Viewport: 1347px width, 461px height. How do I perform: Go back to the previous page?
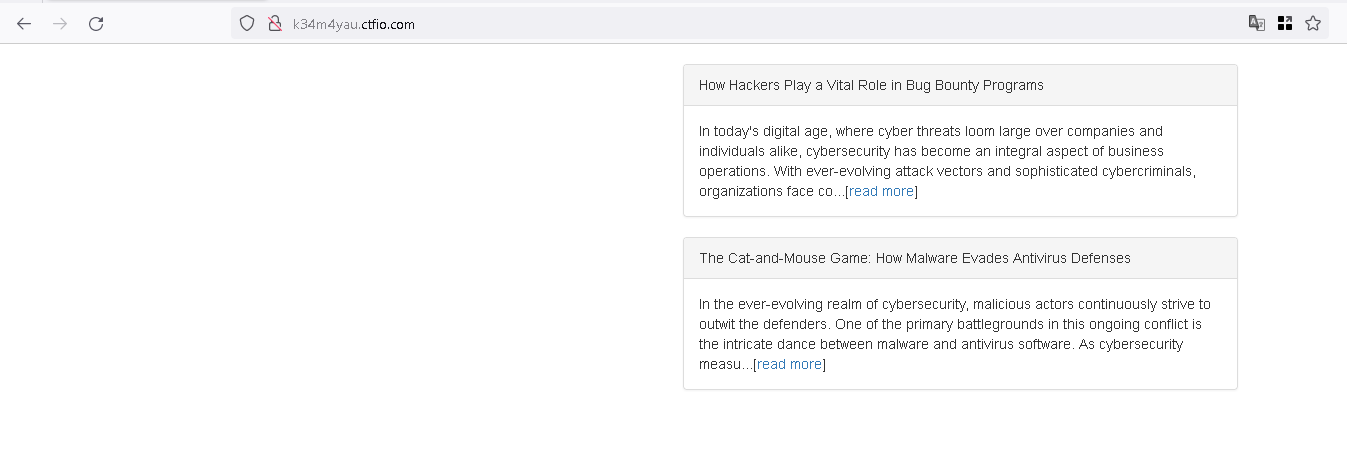point(24,24)
